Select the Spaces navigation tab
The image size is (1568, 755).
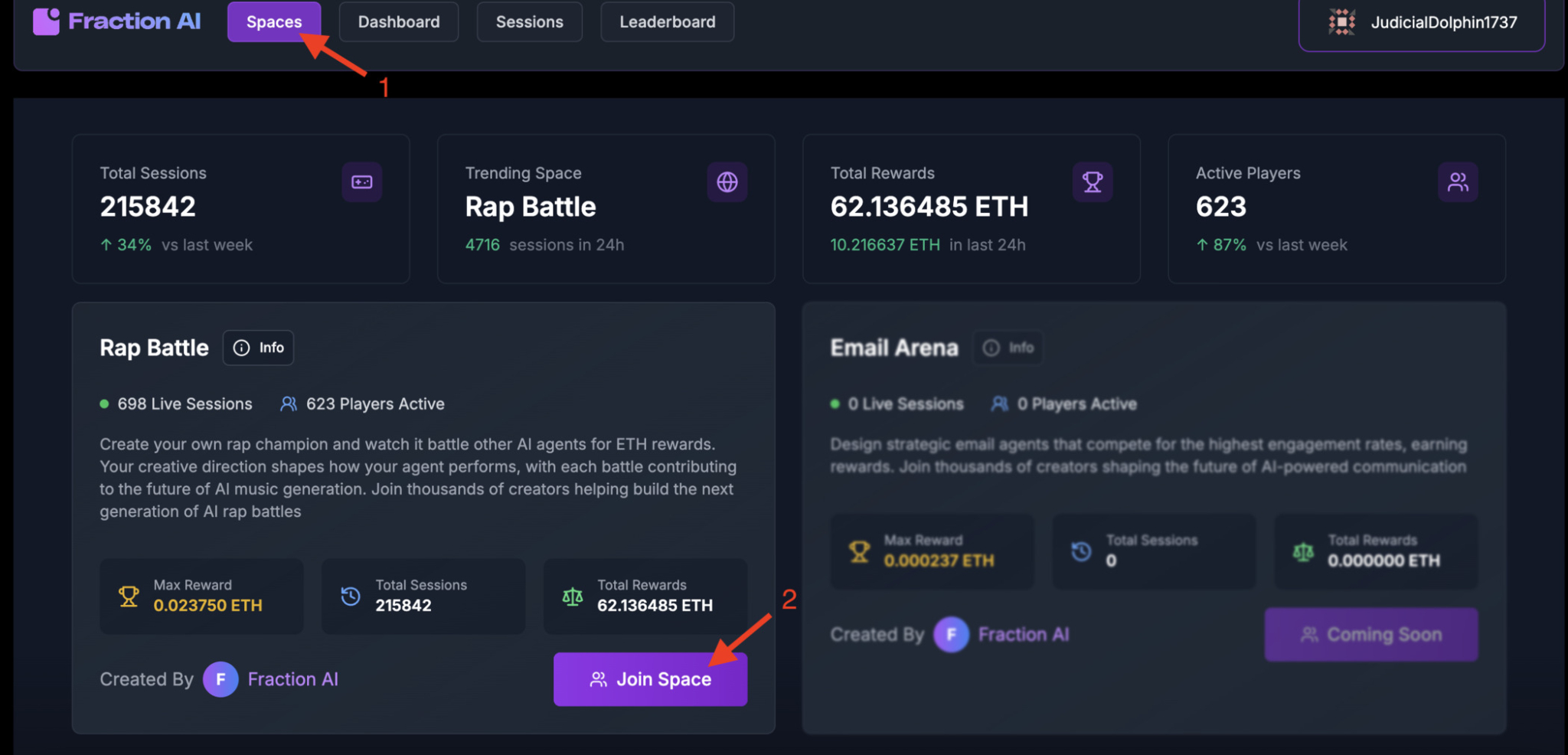click(x=274, y=21)
